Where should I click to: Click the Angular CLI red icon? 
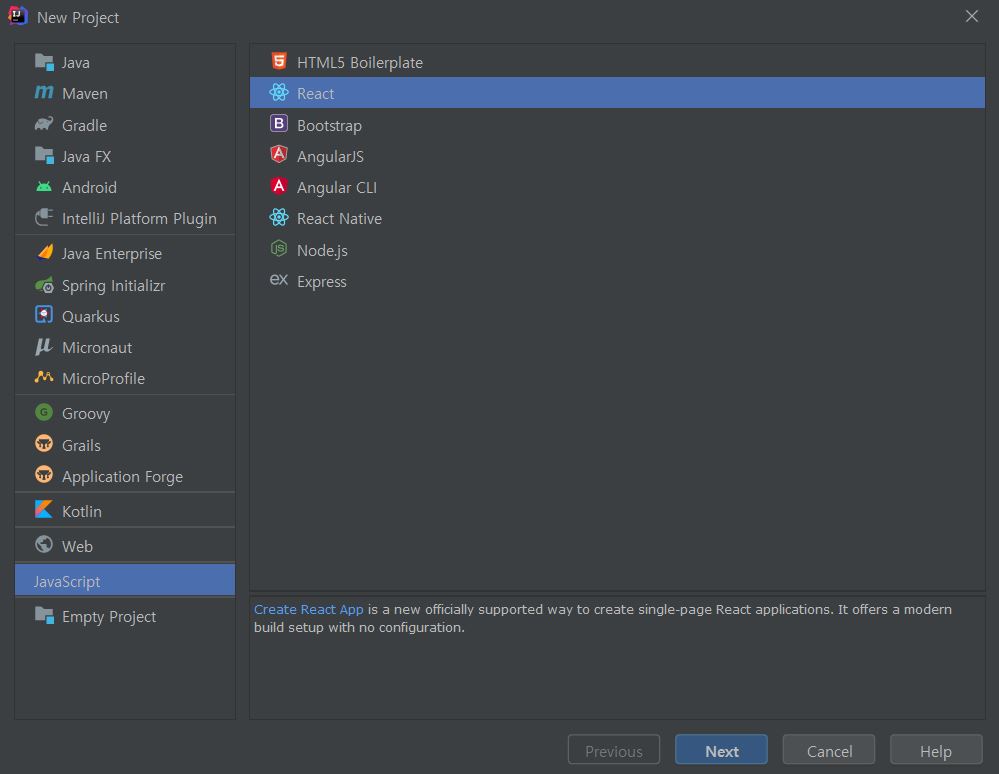pyautogui.click(x=279, y=186)
